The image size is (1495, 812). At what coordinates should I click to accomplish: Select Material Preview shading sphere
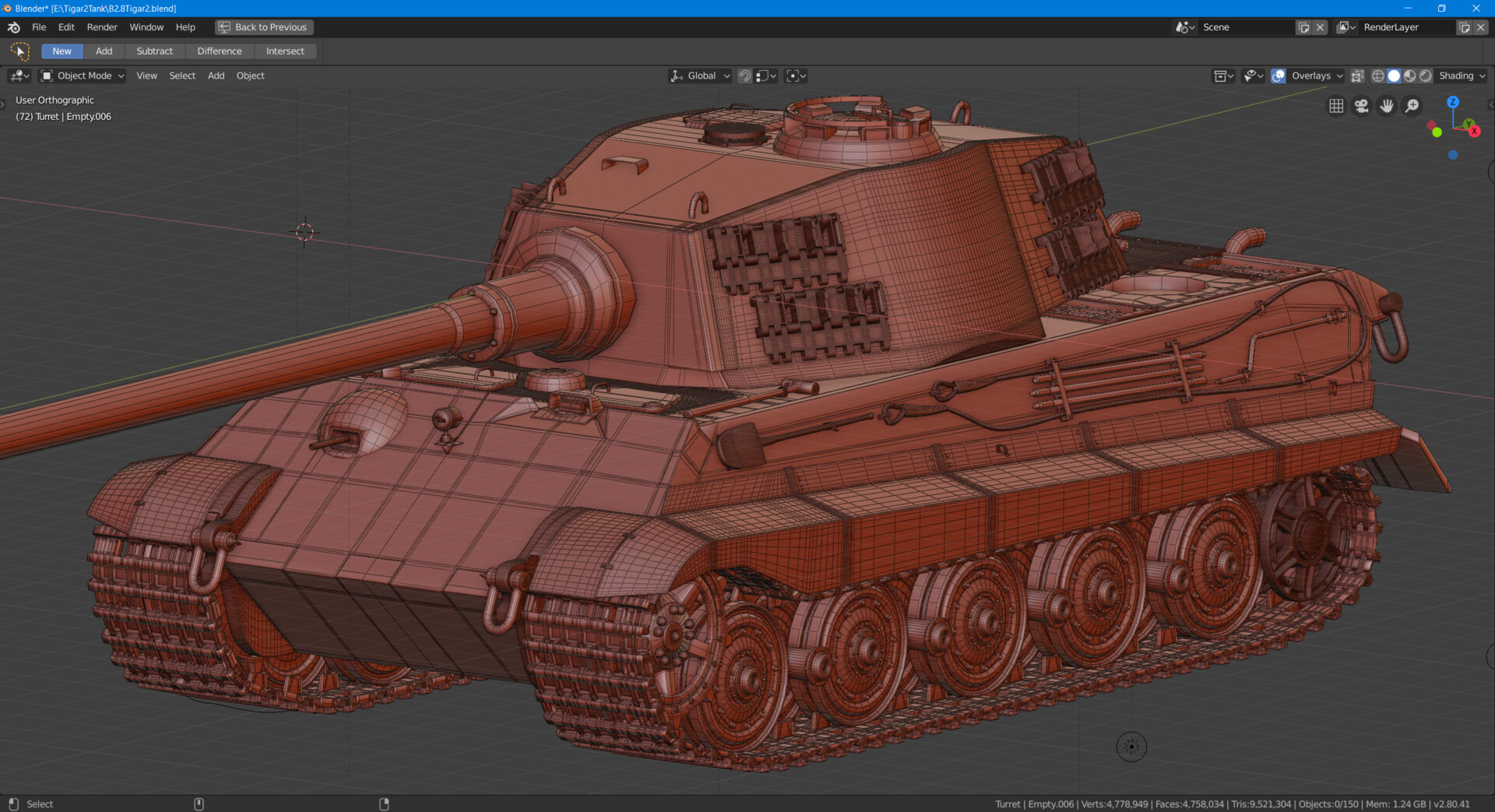(1410, 76)
